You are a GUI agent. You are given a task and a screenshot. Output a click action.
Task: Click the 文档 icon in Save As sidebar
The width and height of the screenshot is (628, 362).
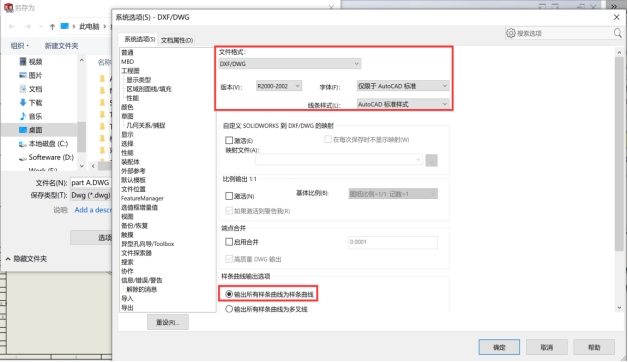(x=23, y=88)
